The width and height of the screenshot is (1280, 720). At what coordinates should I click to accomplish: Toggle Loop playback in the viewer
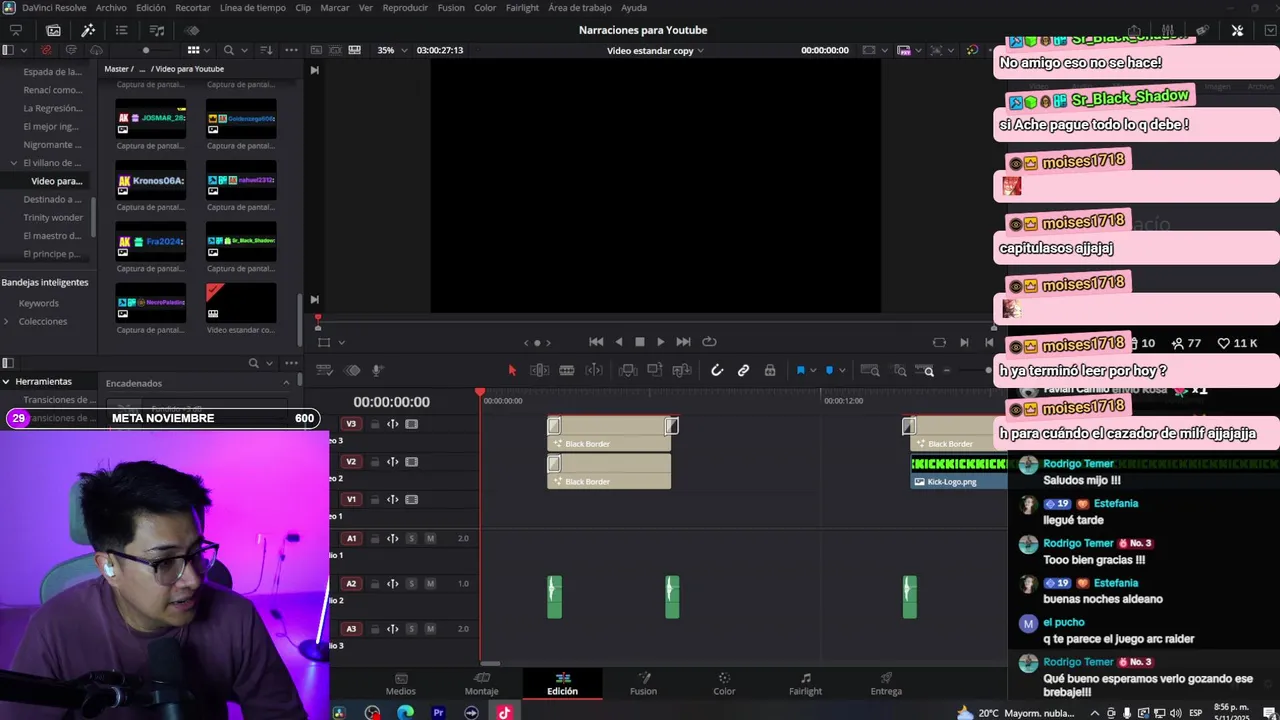[x=709, y=342]
